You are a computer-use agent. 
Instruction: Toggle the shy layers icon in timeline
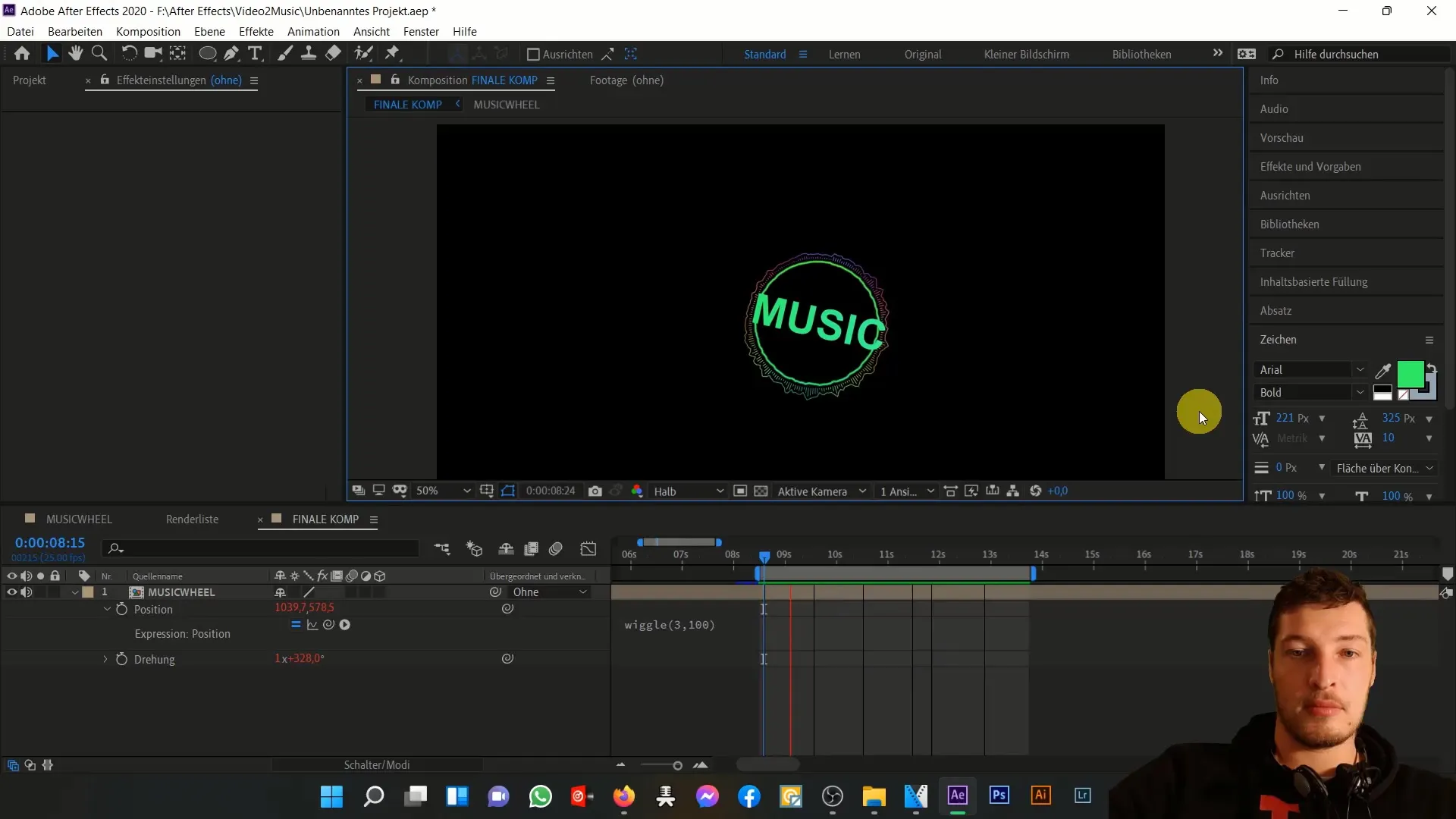506,548
